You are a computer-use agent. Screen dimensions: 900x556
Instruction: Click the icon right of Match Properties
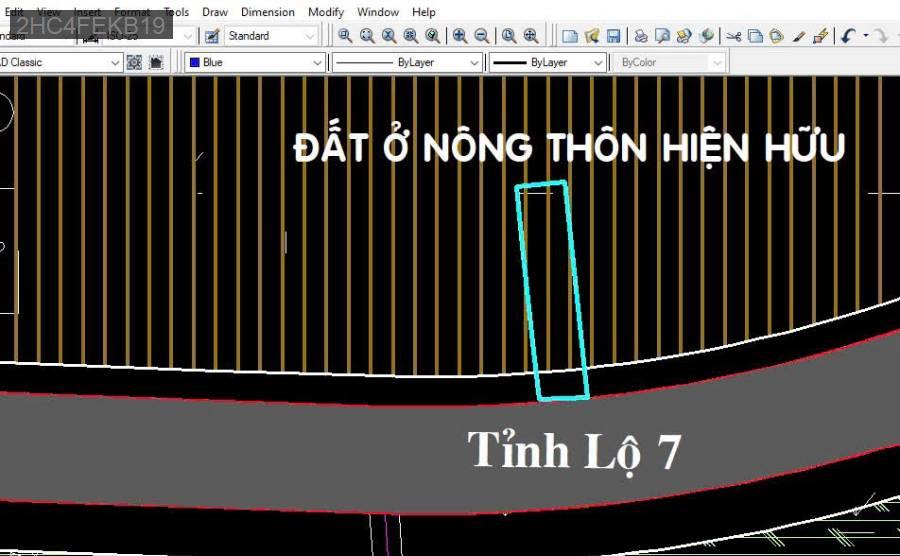coord(821,36)
